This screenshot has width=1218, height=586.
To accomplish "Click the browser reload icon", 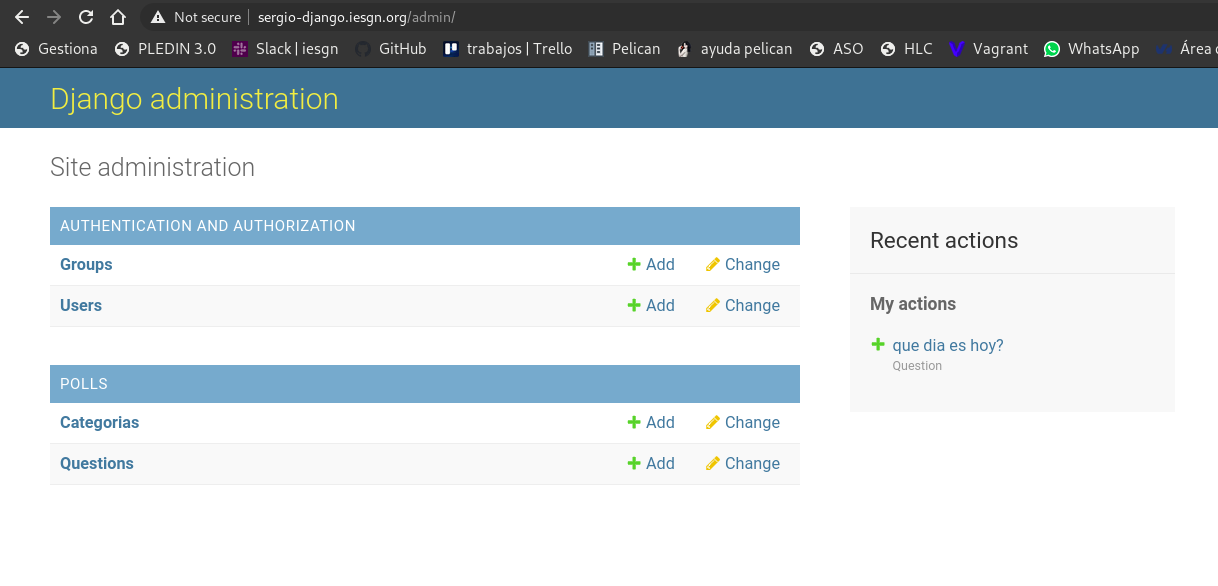I will [x=86, y=17].
